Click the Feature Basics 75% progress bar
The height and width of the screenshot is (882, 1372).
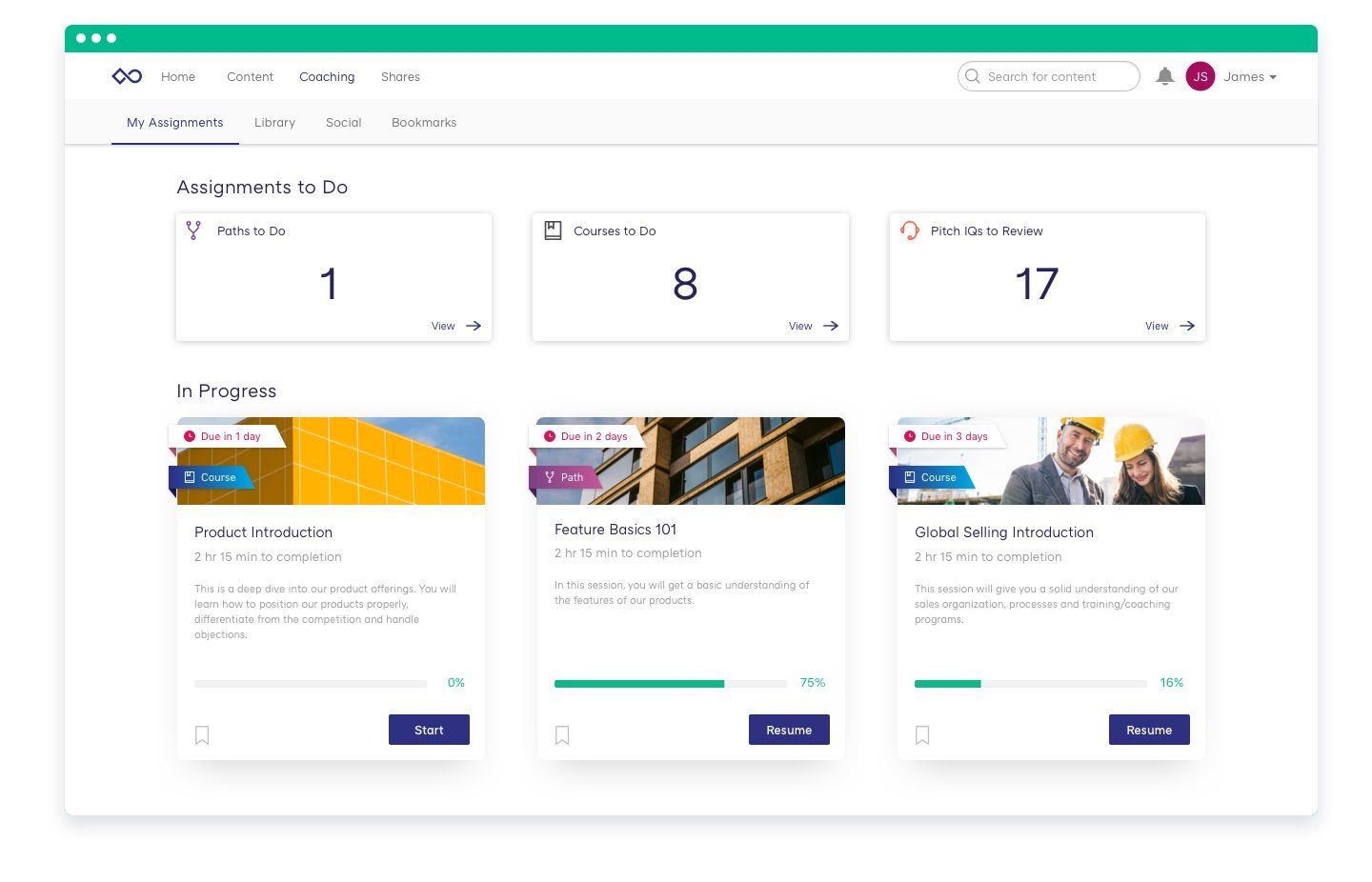[x=670, y=684]
